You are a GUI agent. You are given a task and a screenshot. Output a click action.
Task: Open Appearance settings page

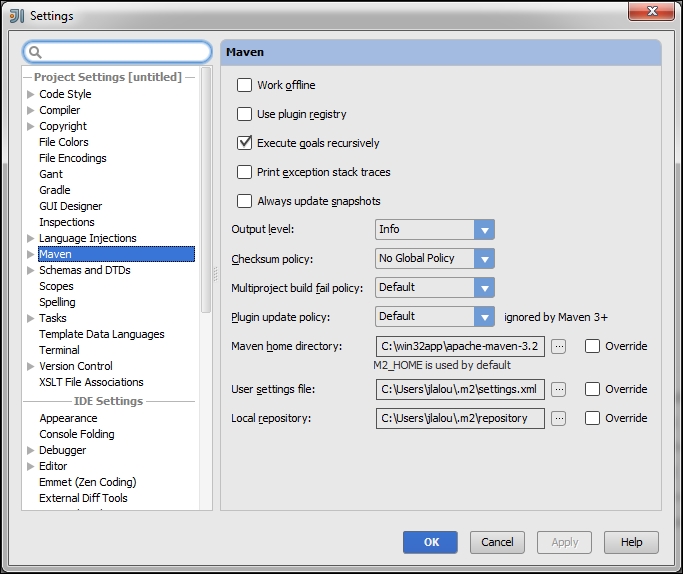pyautogui.click(x=68, y=419)
